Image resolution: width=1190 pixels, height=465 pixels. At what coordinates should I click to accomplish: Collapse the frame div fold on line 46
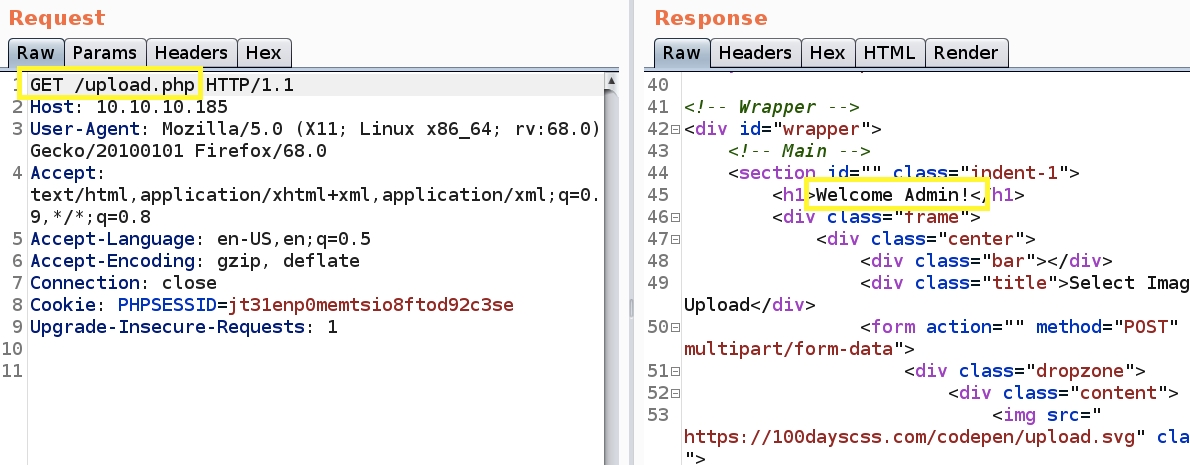click(x=677, y=217)
